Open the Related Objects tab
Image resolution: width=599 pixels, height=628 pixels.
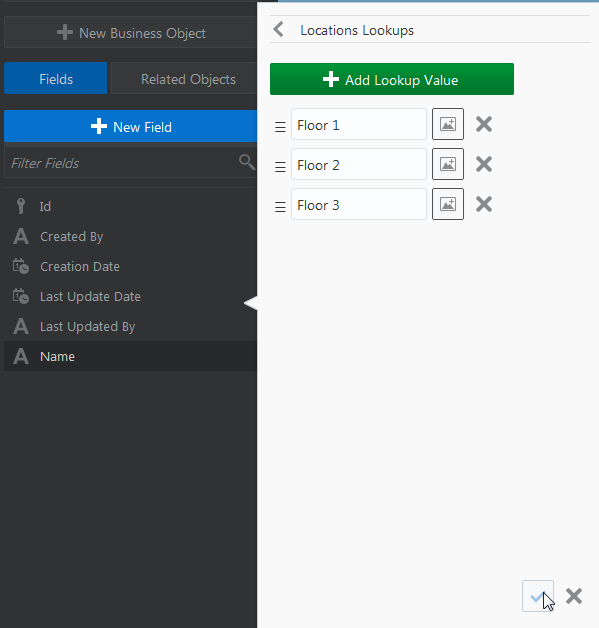coord(184,78)
